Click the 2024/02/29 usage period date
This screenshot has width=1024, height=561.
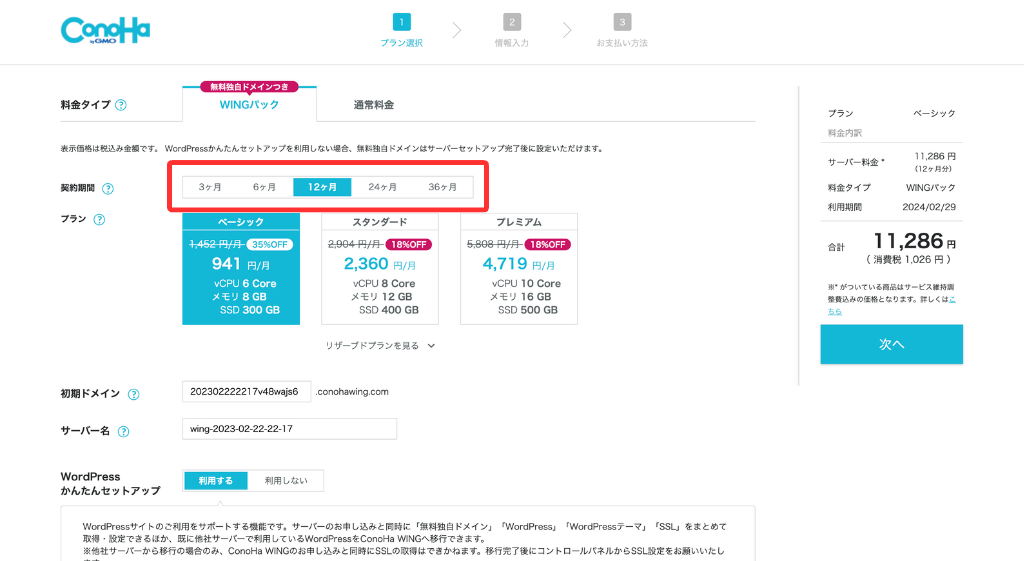click(x=929, y=207)
